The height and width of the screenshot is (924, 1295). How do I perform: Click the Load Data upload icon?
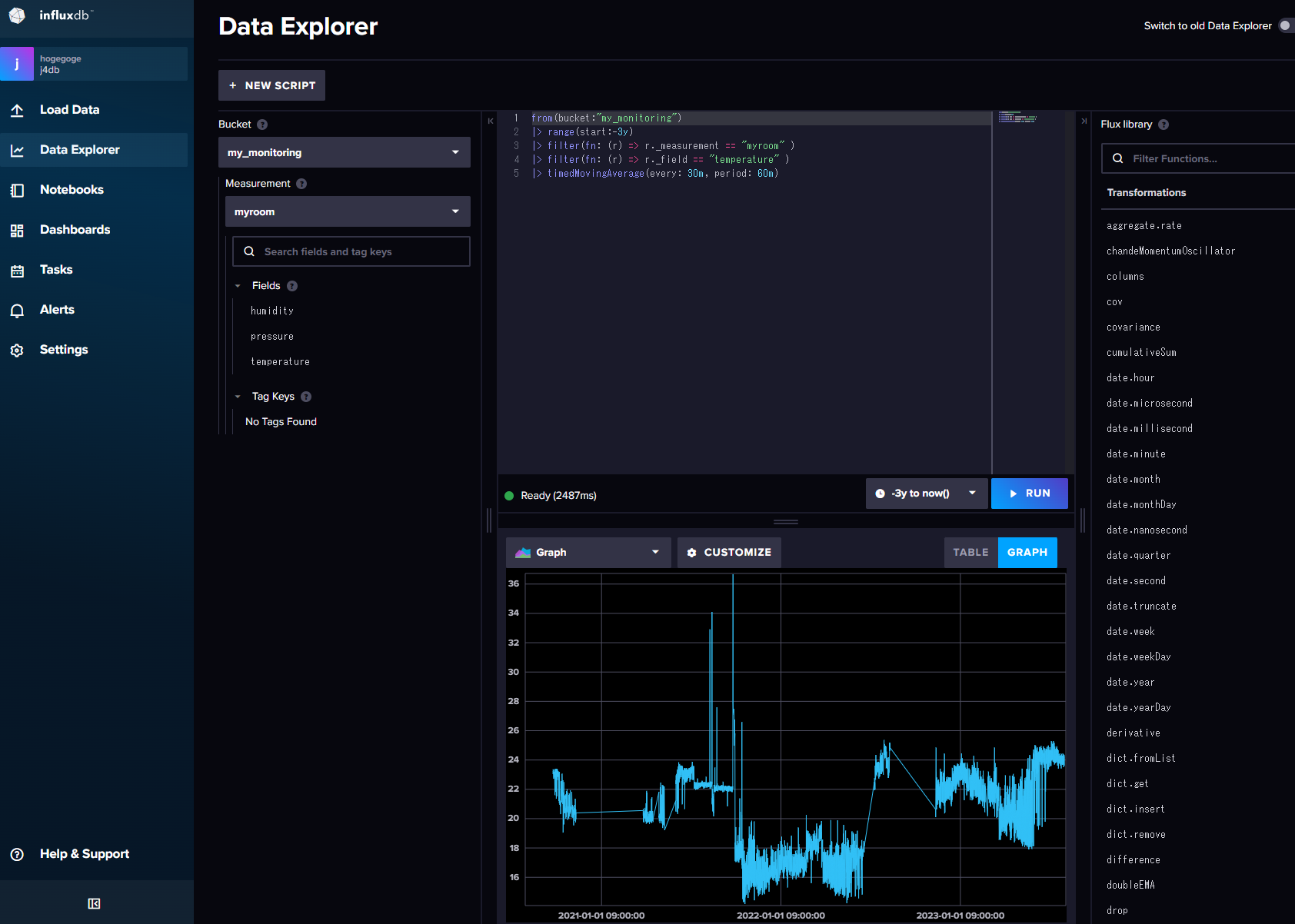(17, 110)
